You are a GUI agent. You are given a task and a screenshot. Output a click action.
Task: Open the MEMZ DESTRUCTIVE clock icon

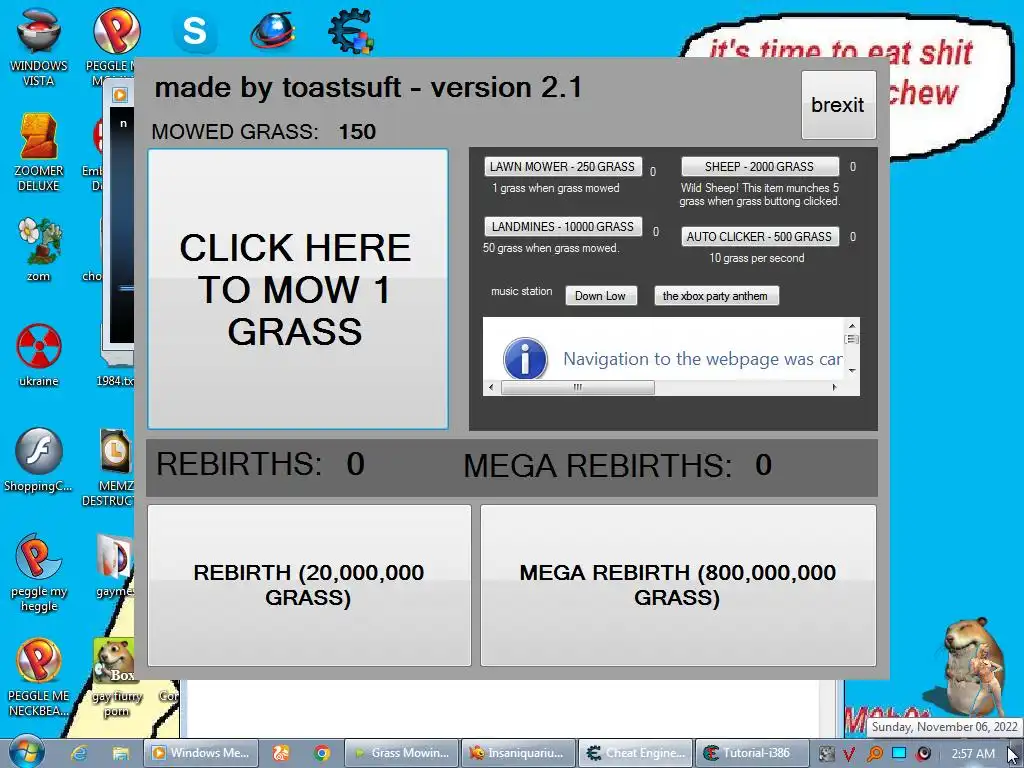[115, 466]
